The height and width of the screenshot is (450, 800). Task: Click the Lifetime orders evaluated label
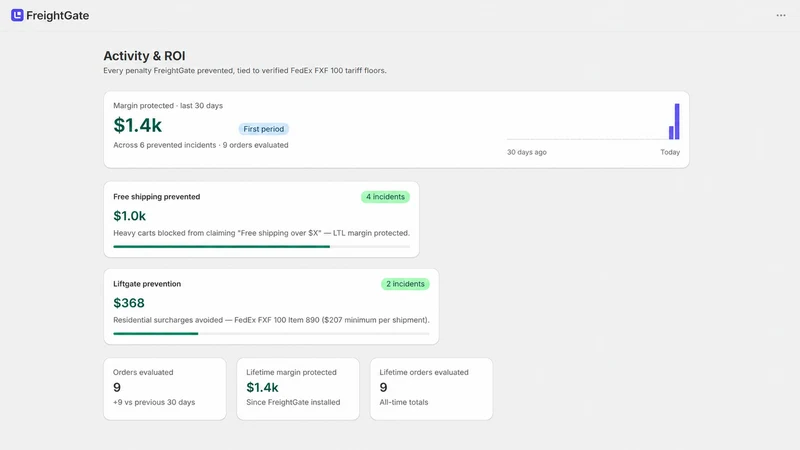(x=423, y=372)
